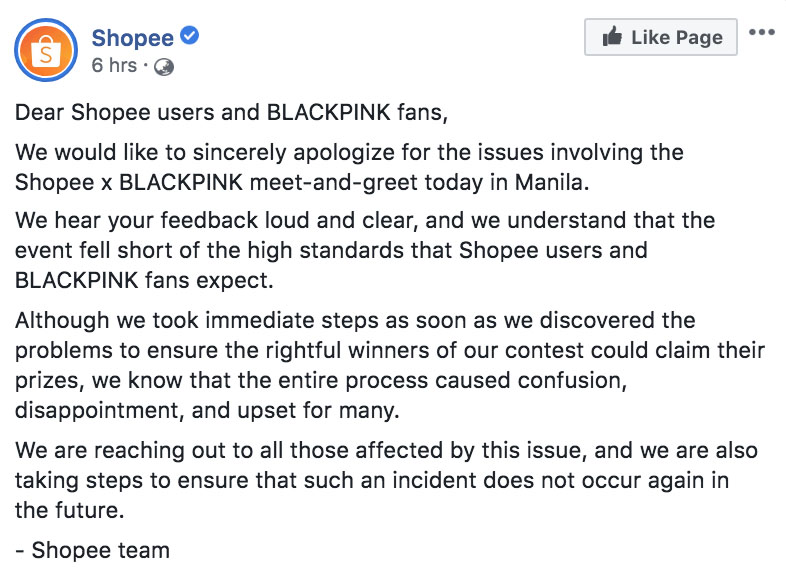Click the "We are reaching out" line
The height and width of the screenshot is (578, 786).
(x=385, y=452)
